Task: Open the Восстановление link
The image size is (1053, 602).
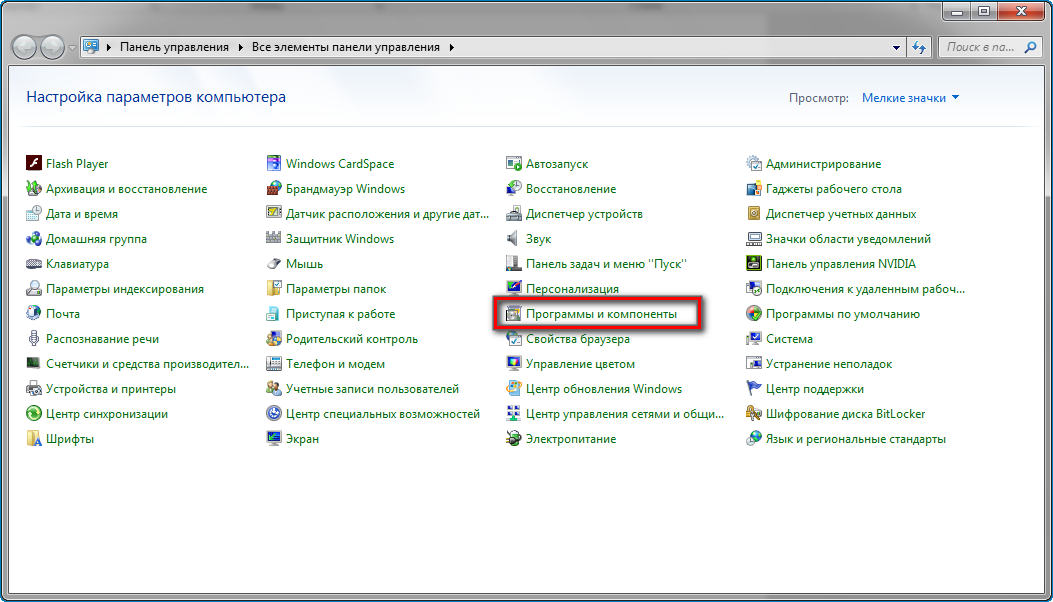Action: (571, 189)
